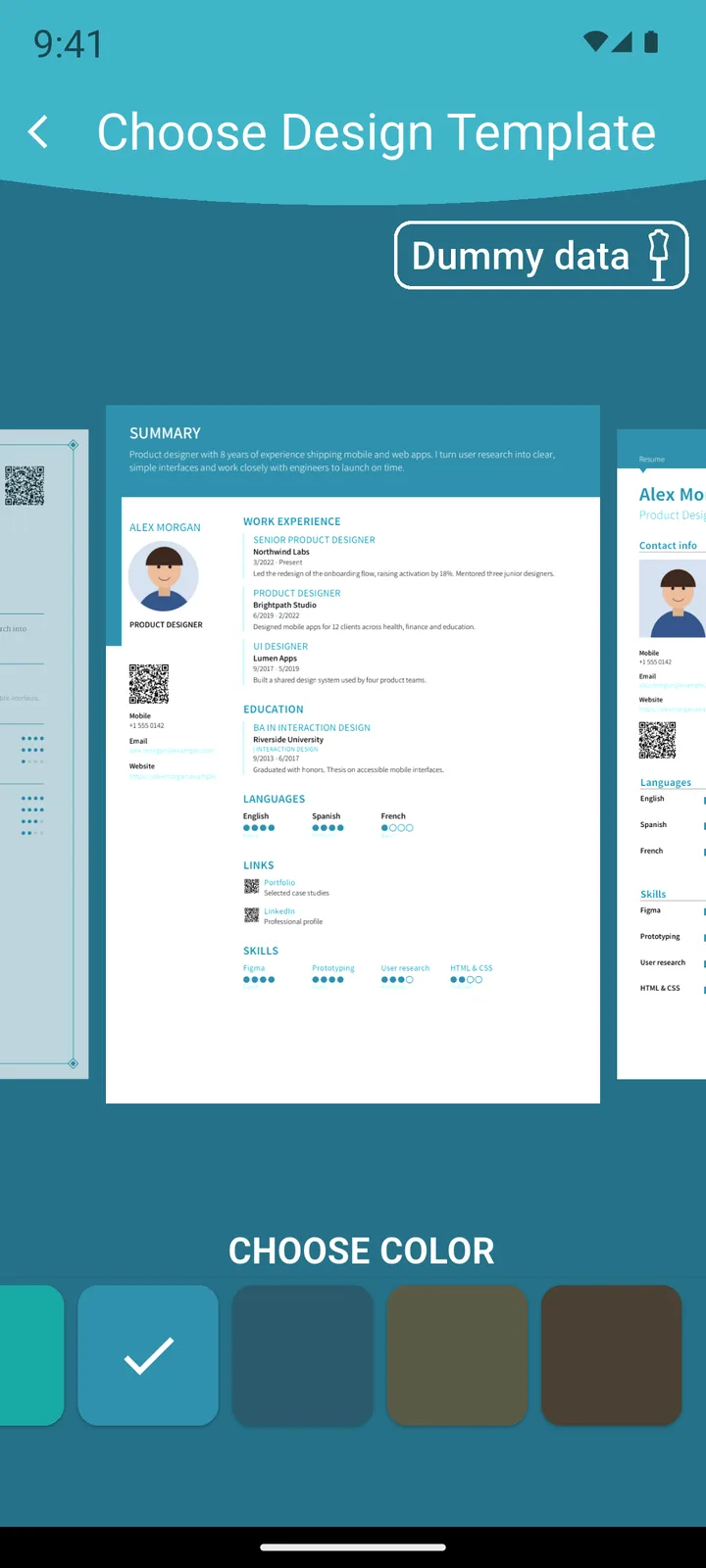The height and width of the screenshot is (1568, 706).
Task: Tap SENIOR PRODUCT DESIGNER entry
Action: pos(314,540)
